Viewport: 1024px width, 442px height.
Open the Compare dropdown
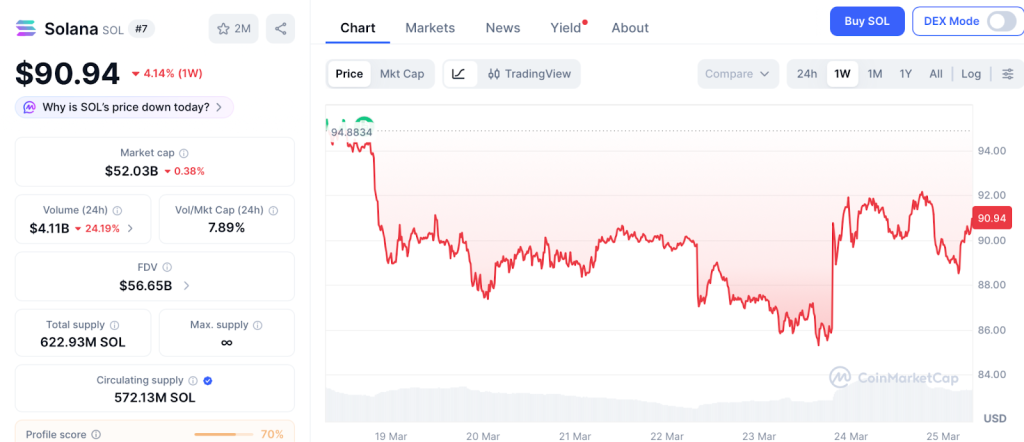pyautogui.click(x=738, y=74)
